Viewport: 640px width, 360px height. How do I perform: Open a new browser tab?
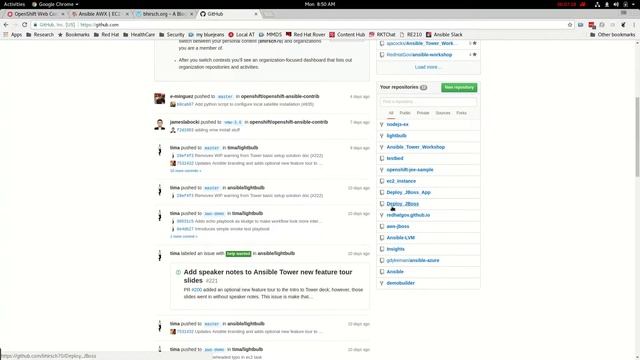coord(268,14)
